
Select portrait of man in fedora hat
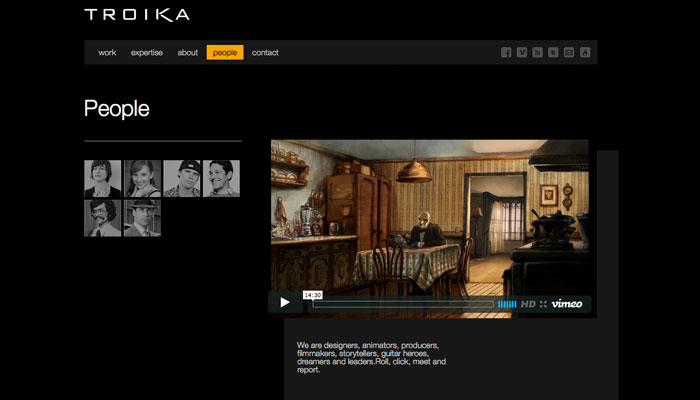[142, 218]
